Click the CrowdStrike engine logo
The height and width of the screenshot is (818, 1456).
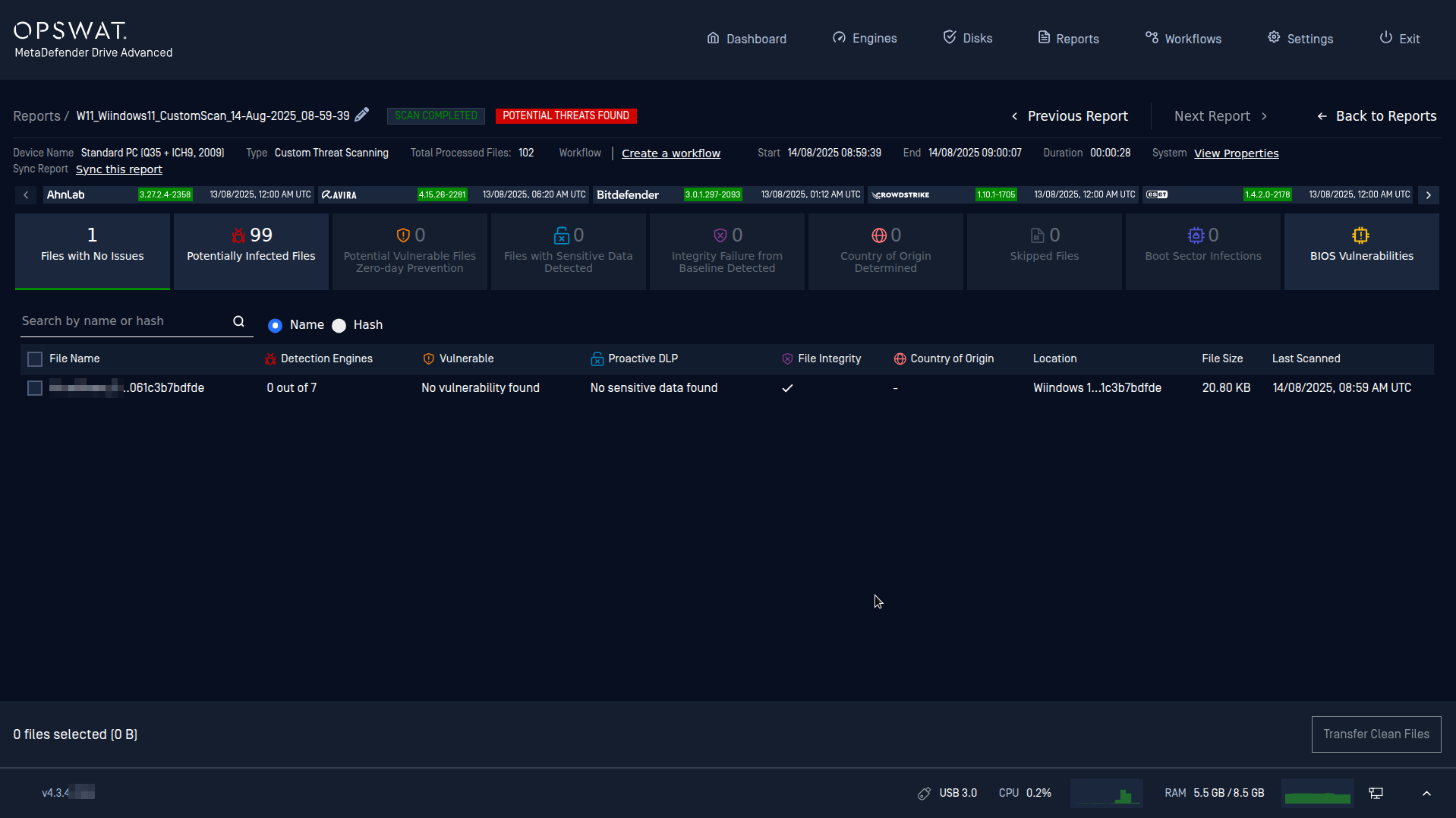900,195
